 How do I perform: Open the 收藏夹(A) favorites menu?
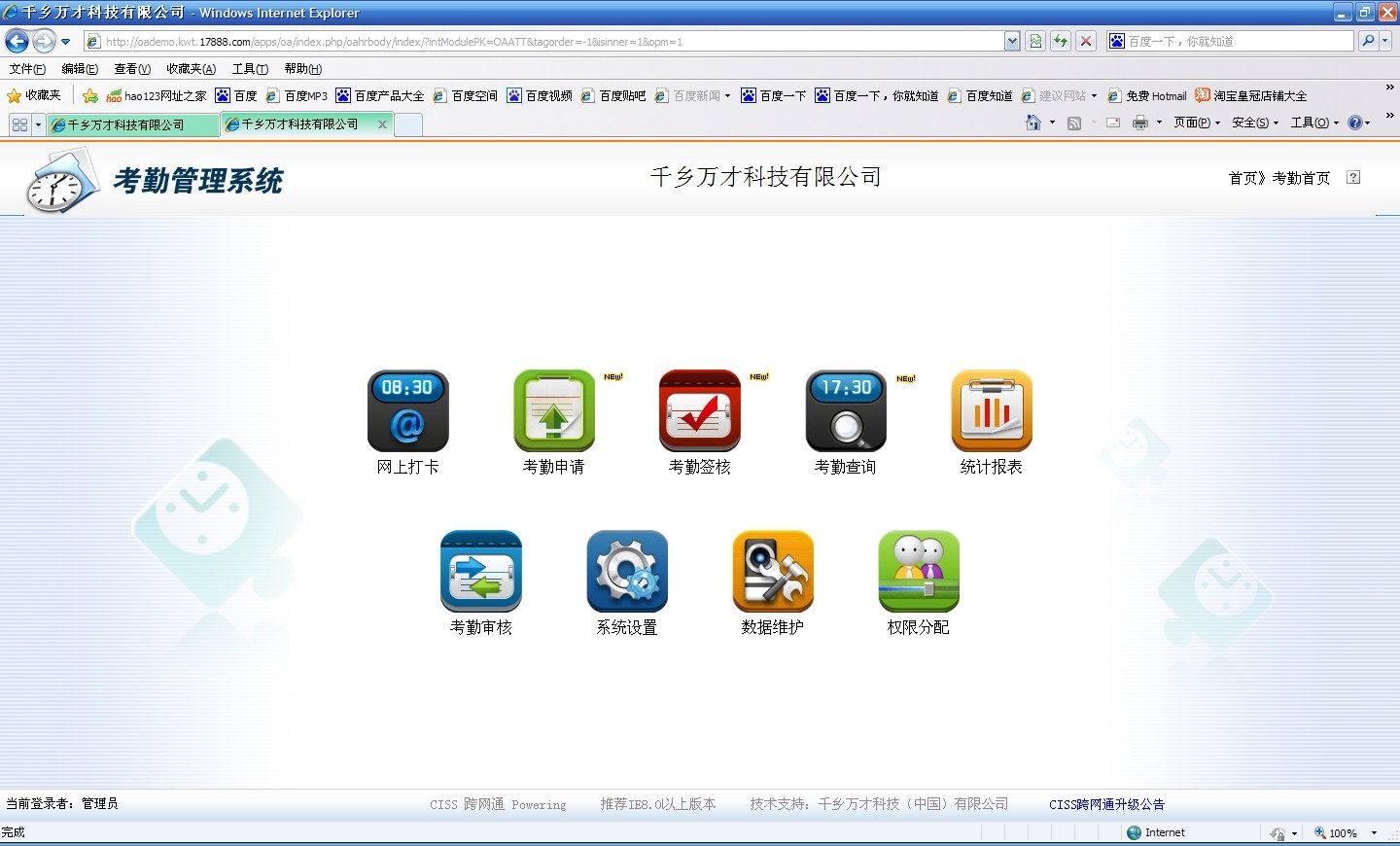click(x=191, y=69)
